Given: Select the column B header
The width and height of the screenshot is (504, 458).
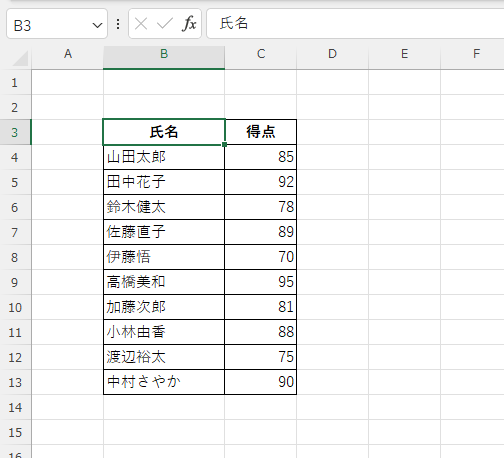Looking at the screenshot, I should (164, 57).
